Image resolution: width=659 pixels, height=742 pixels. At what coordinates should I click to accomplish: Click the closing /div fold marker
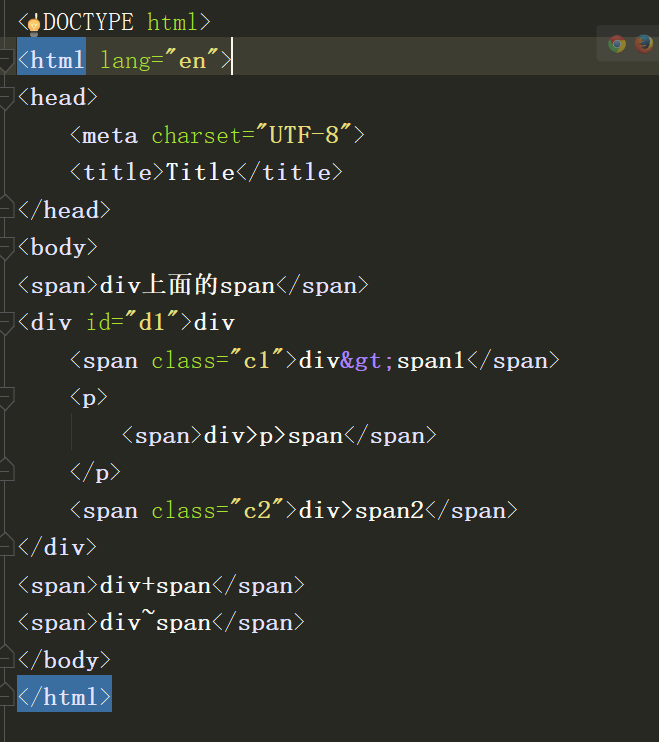coord(6,548)
